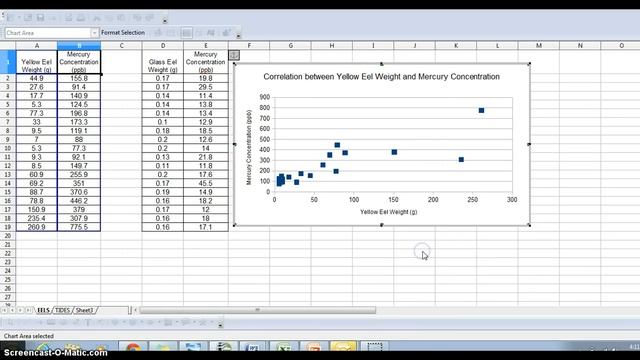Screen dimensions: 640x360
Task: Click the first-sheet navigation arrow
Action: (4, 310)
